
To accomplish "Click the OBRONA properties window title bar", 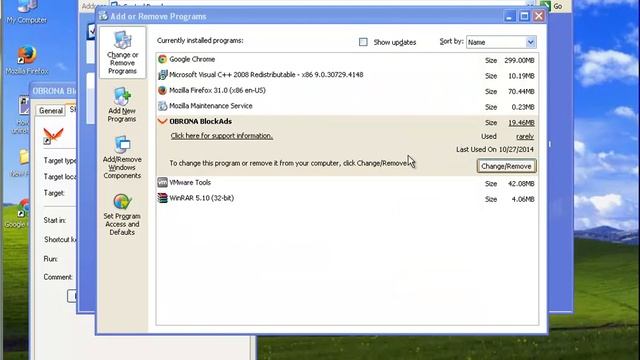I will [x=53, y=91].
